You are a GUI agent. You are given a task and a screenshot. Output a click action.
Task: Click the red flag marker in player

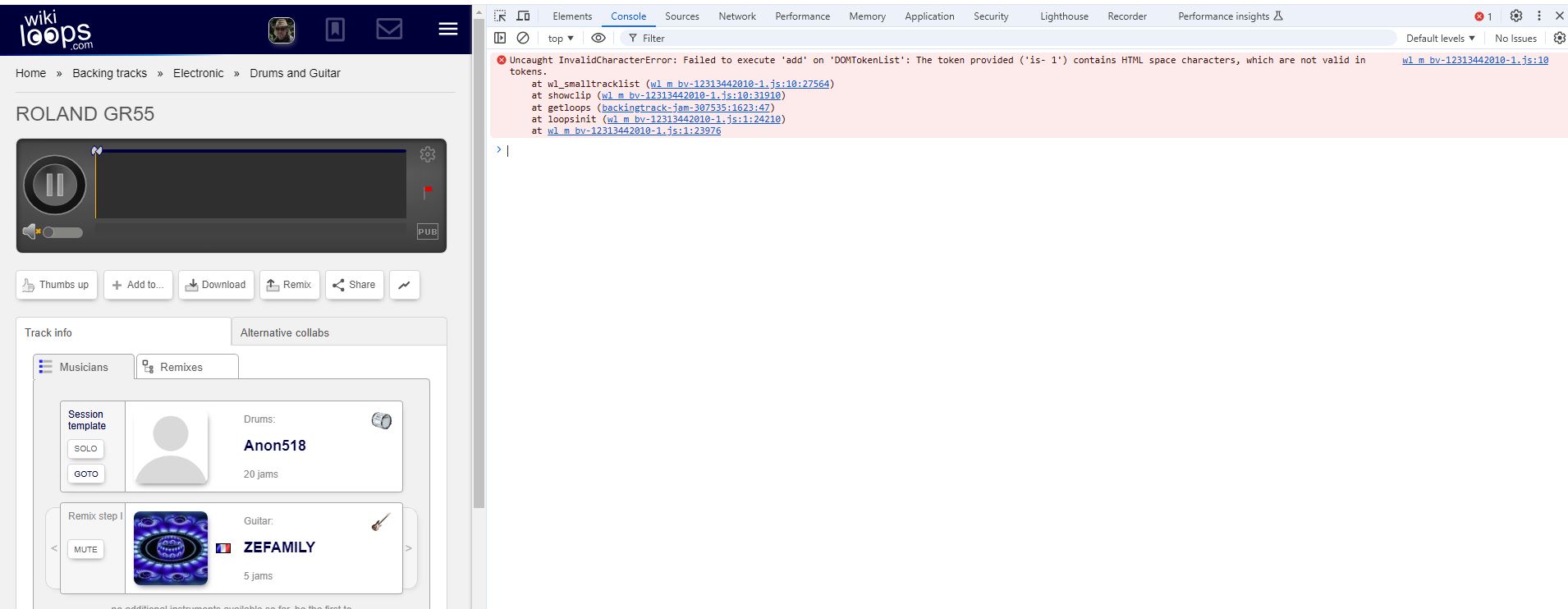click(x=428, y=192)
